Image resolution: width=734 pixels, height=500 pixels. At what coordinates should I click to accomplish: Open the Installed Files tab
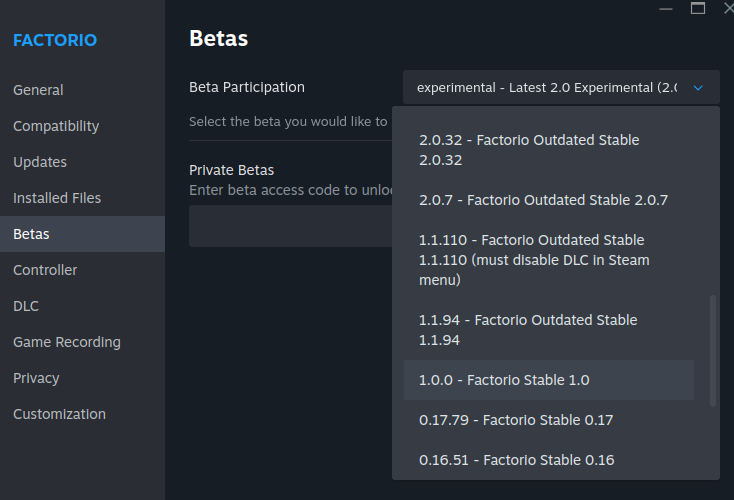[57, 198]
